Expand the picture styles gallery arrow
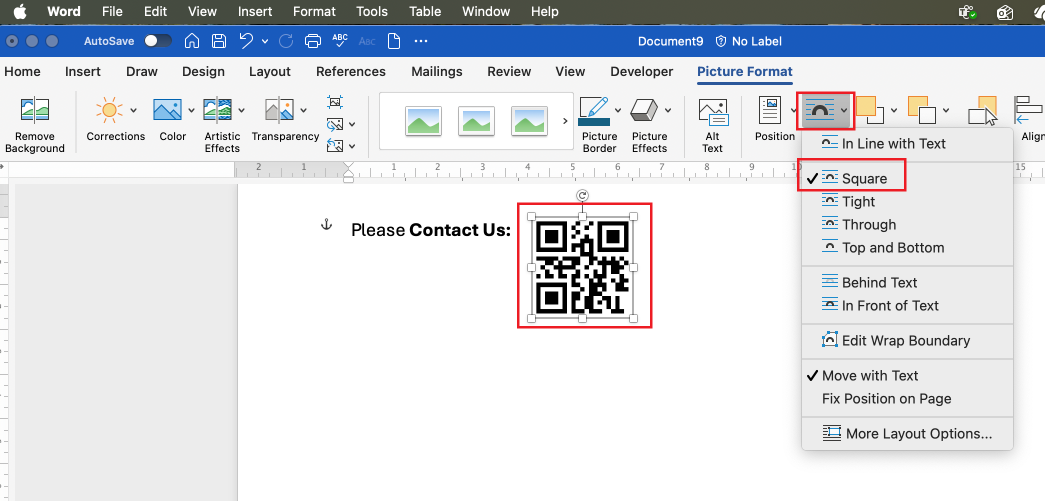The image size is (1045, 501). pos(565,121)
